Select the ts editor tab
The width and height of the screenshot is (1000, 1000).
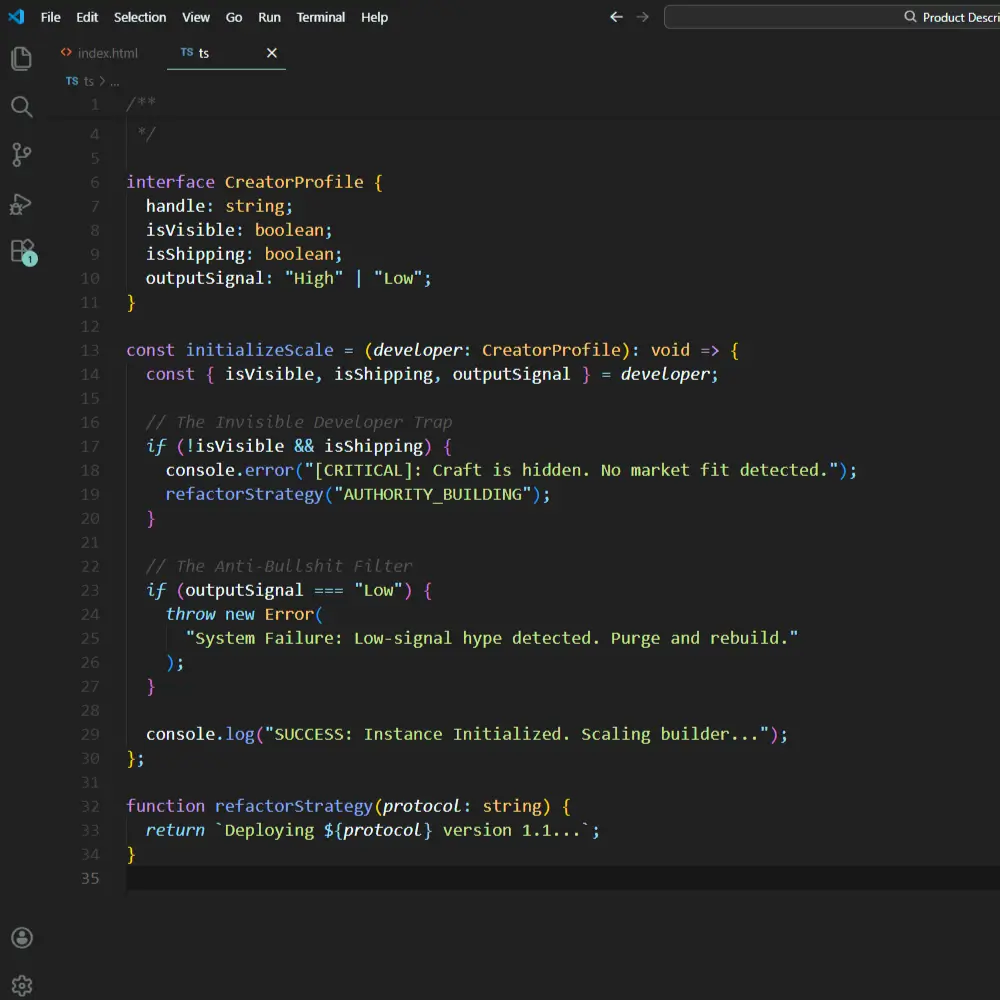click(x=204, y=53)
